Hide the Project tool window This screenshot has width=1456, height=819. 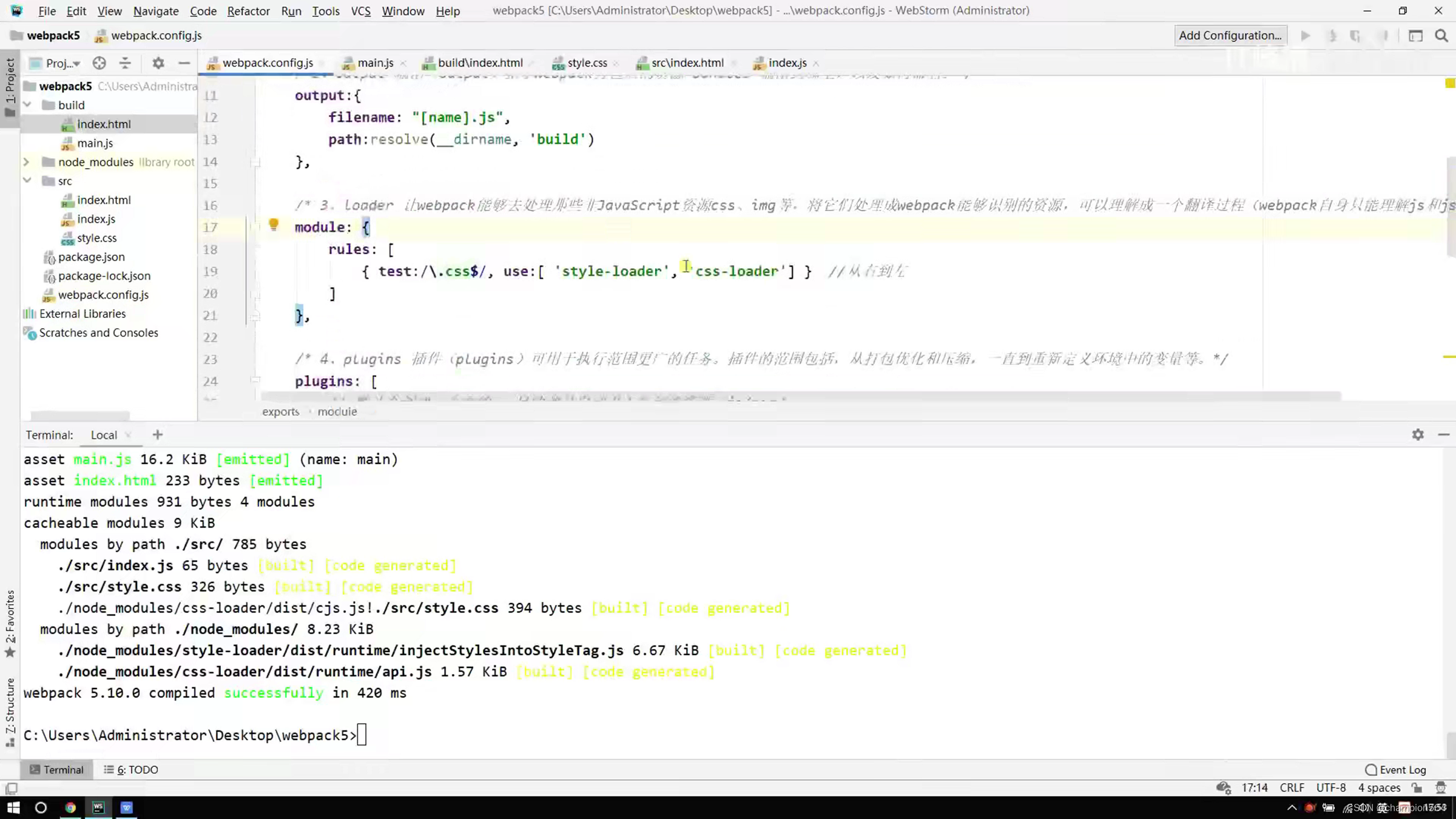pos(184,63)
